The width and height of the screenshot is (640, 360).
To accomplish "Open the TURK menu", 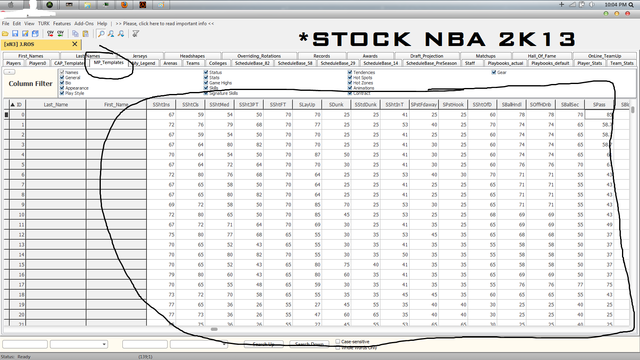I will pos(44,24).
